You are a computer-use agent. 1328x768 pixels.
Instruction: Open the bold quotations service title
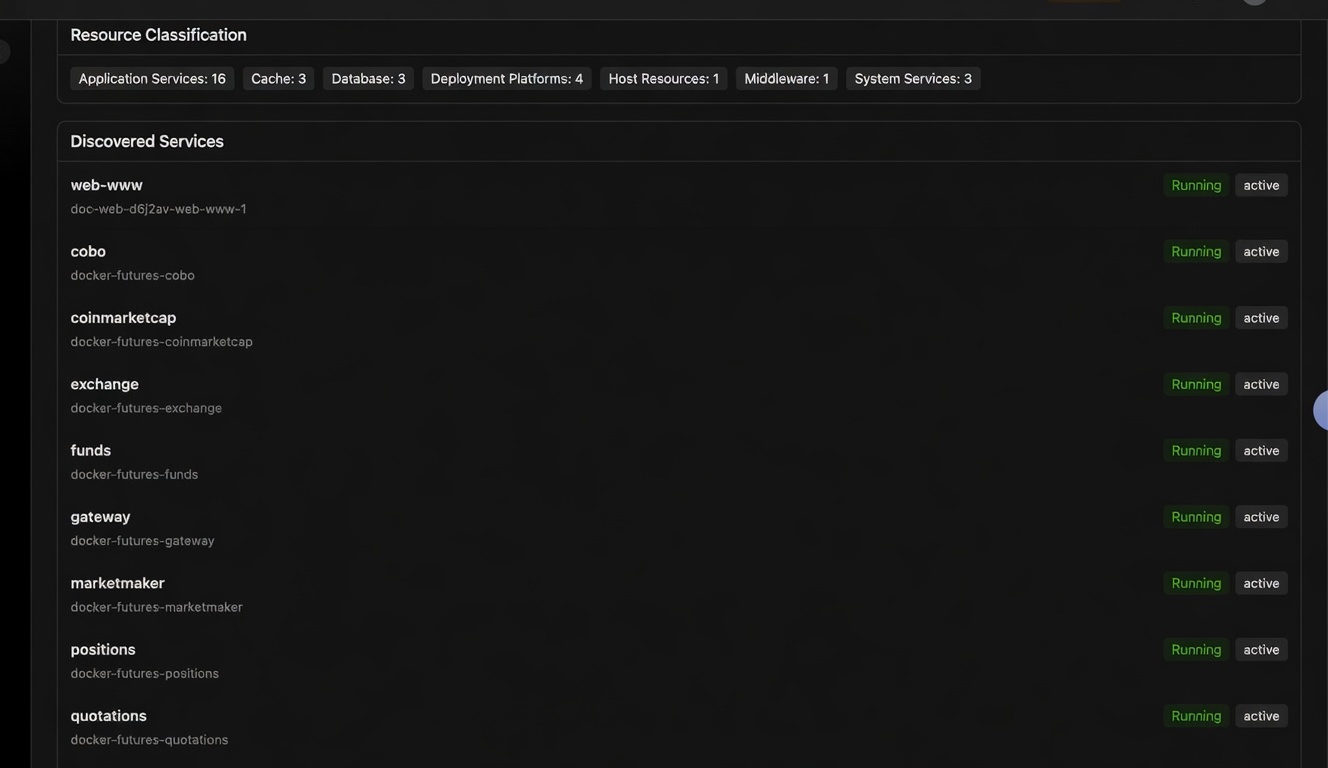point(109,716)
